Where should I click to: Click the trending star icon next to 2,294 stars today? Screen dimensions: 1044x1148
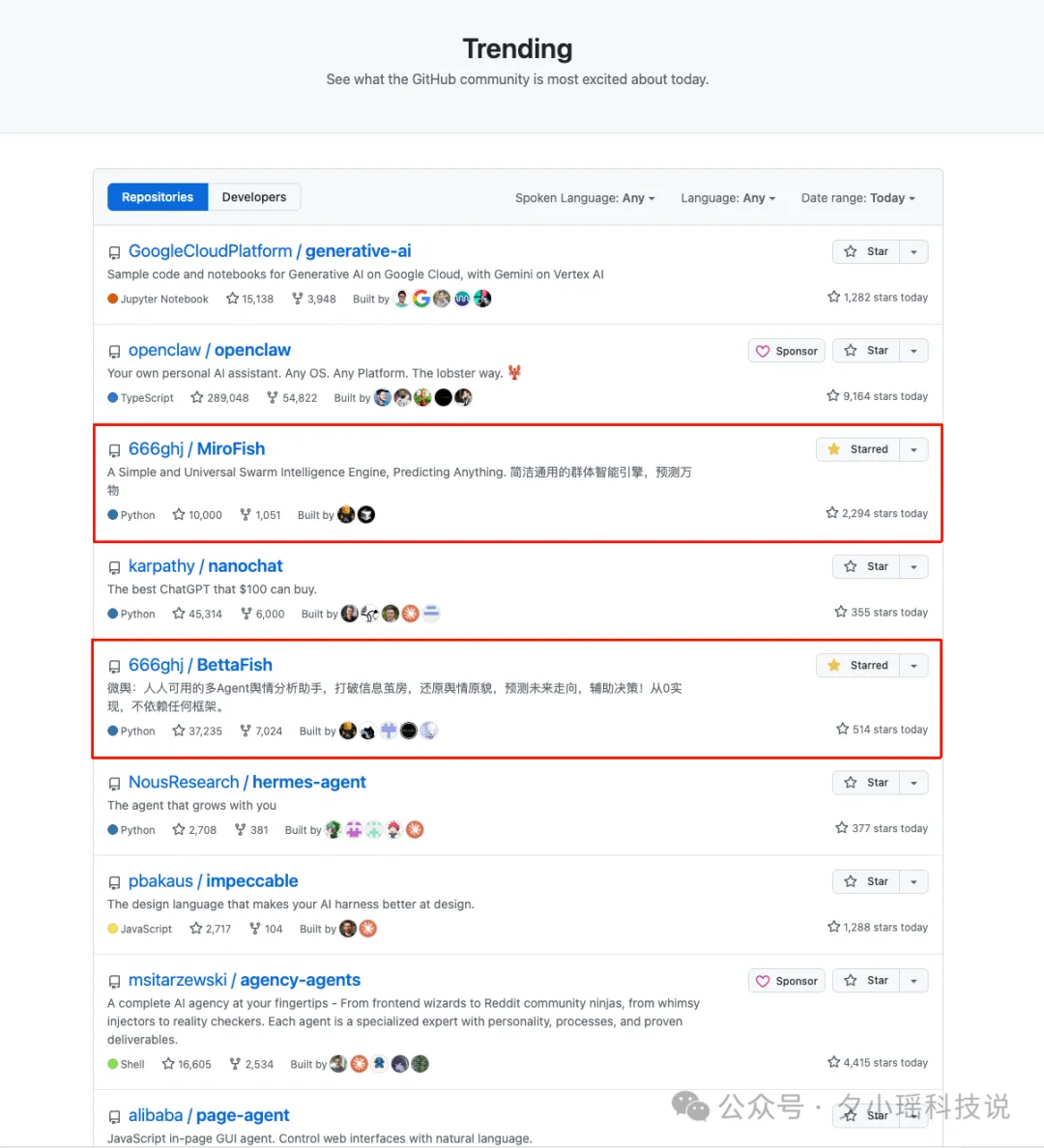click(831, 513)
